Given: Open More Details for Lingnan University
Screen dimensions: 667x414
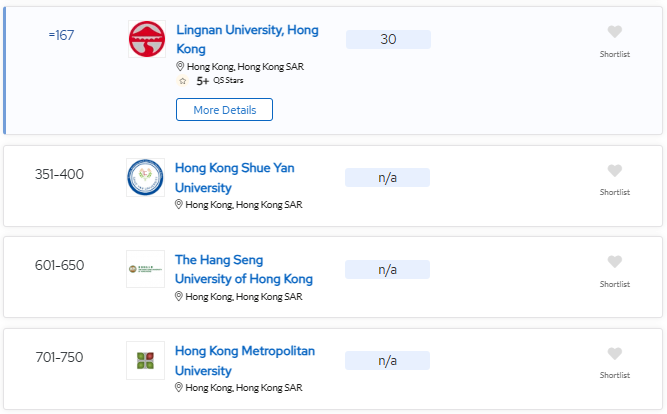Looking at the screenshot, I should pos(224,110).
